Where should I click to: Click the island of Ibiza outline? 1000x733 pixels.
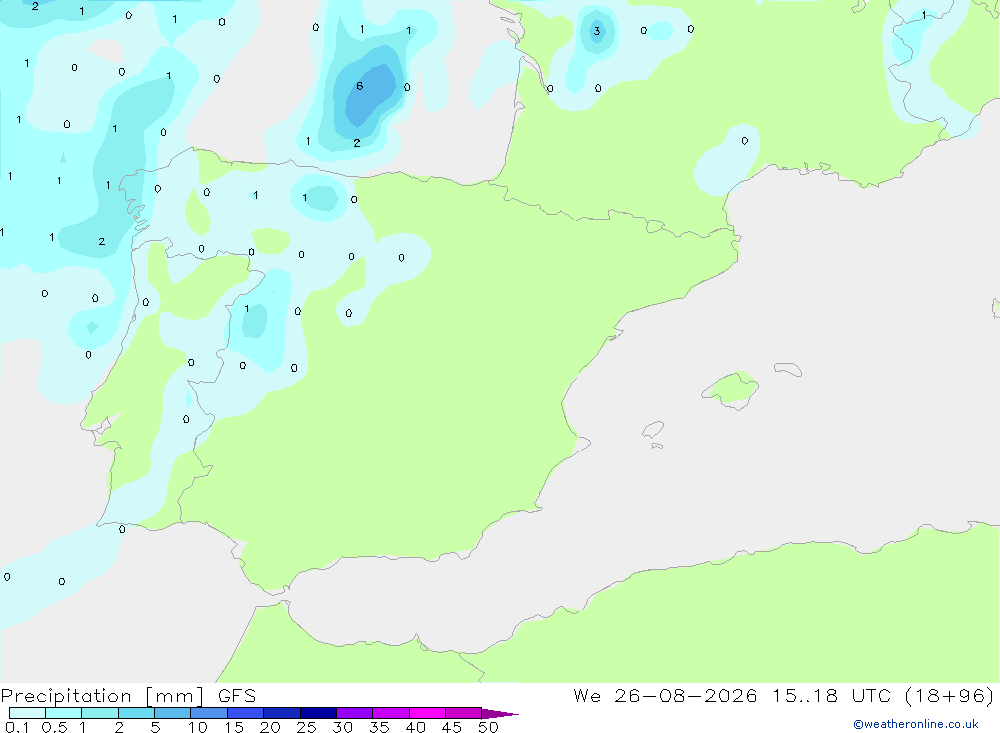(653, 429)
